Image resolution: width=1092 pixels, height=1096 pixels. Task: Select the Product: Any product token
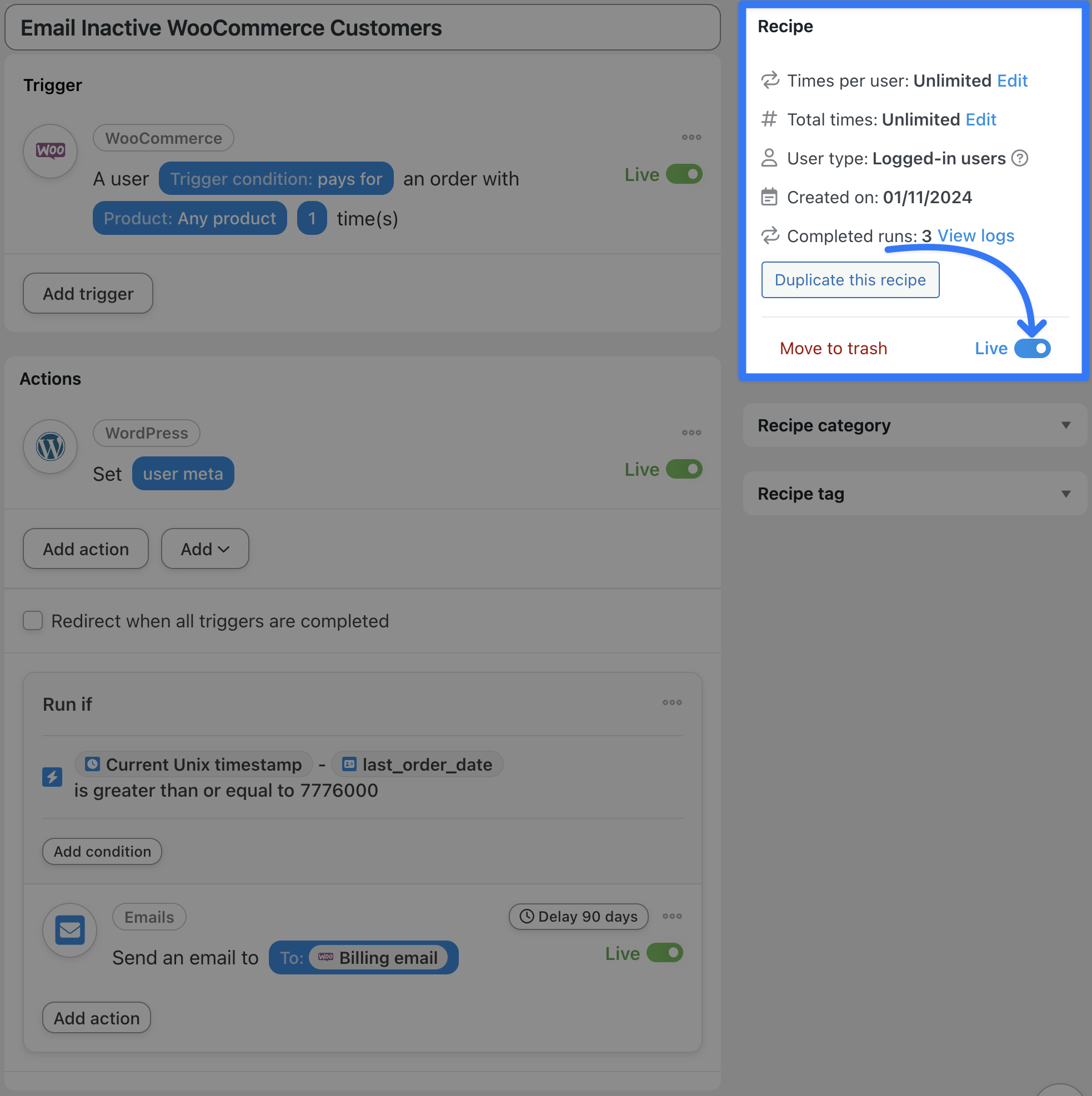coord(189,218)
